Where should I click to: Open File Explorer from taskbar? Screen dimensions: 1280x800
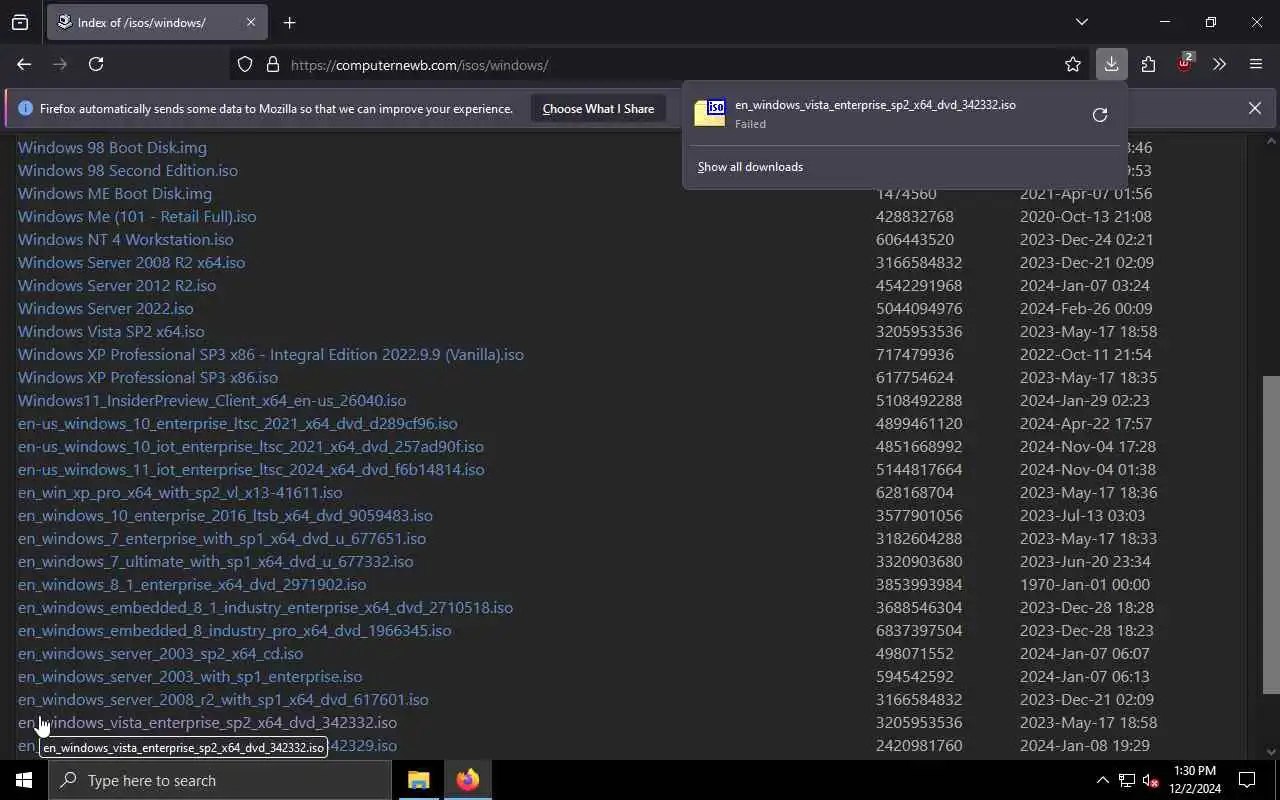tap(418, 780)
